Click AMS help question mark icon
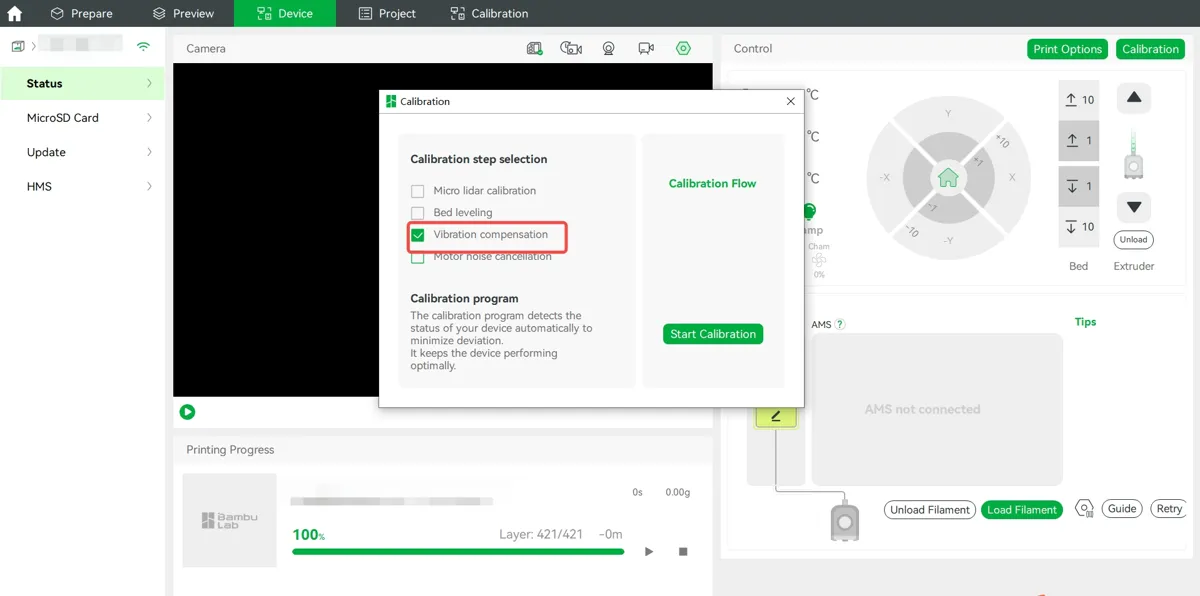Image resolution: width=1200 pixels, height=596 pixels. click(x=840, y=324)
